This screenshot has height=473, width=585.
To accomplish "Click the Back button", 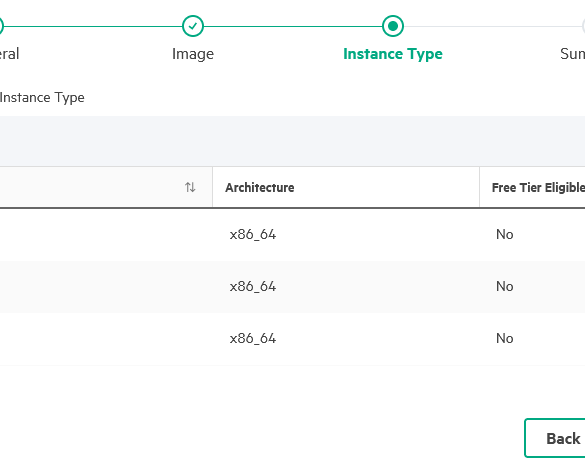I will point(555,438).
